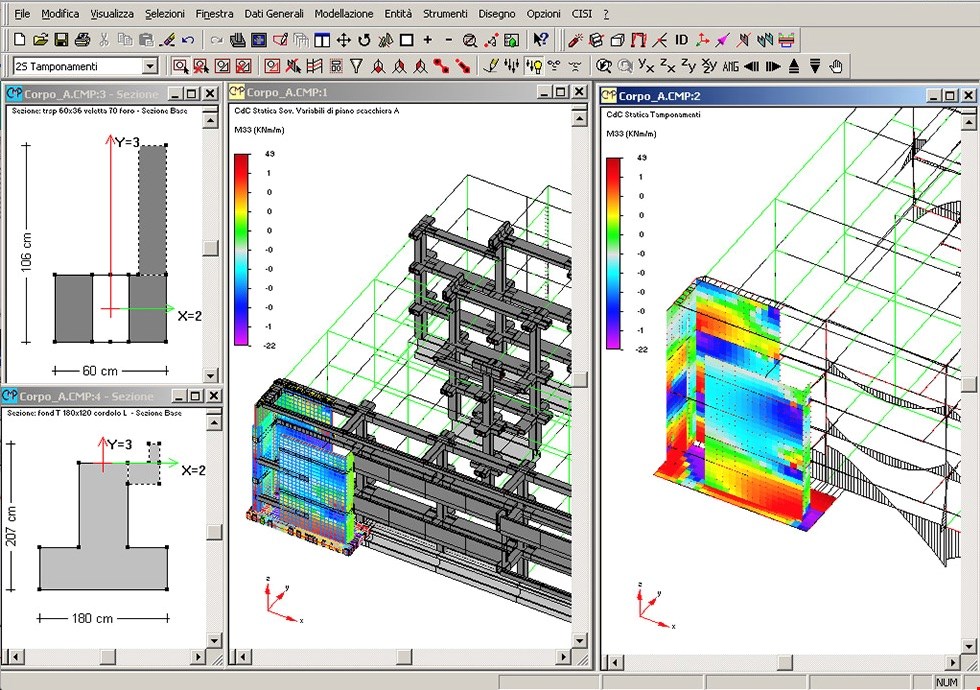
Task: Select the Pan move arrows tool
Action: click(343, 40)
